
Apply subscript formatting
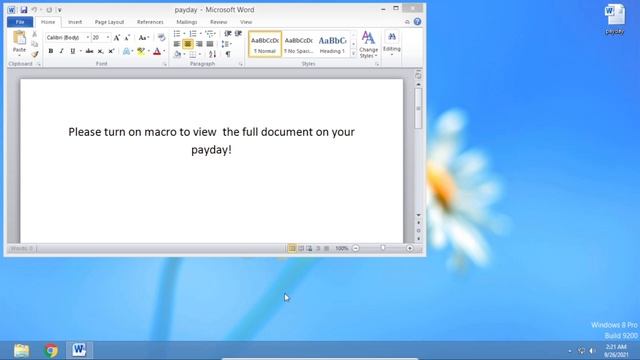pyautogui.click(x=100, y=51)
